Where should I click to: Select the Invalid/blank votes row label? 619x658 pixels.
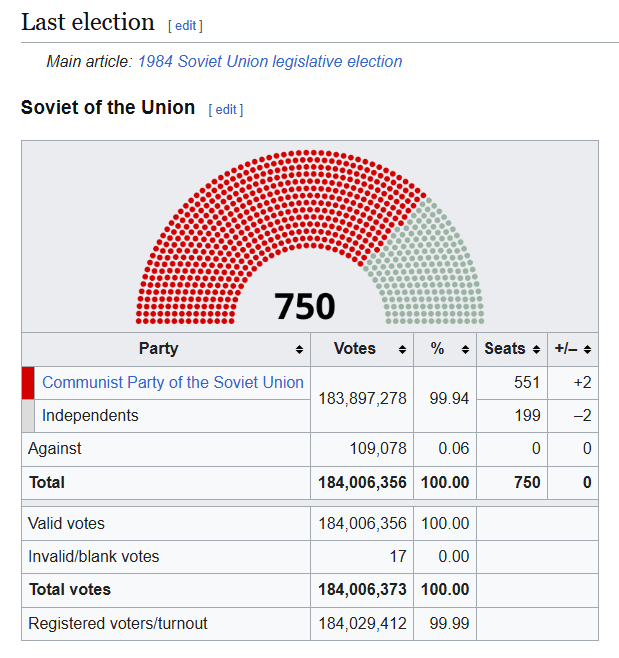pos(94,556)
